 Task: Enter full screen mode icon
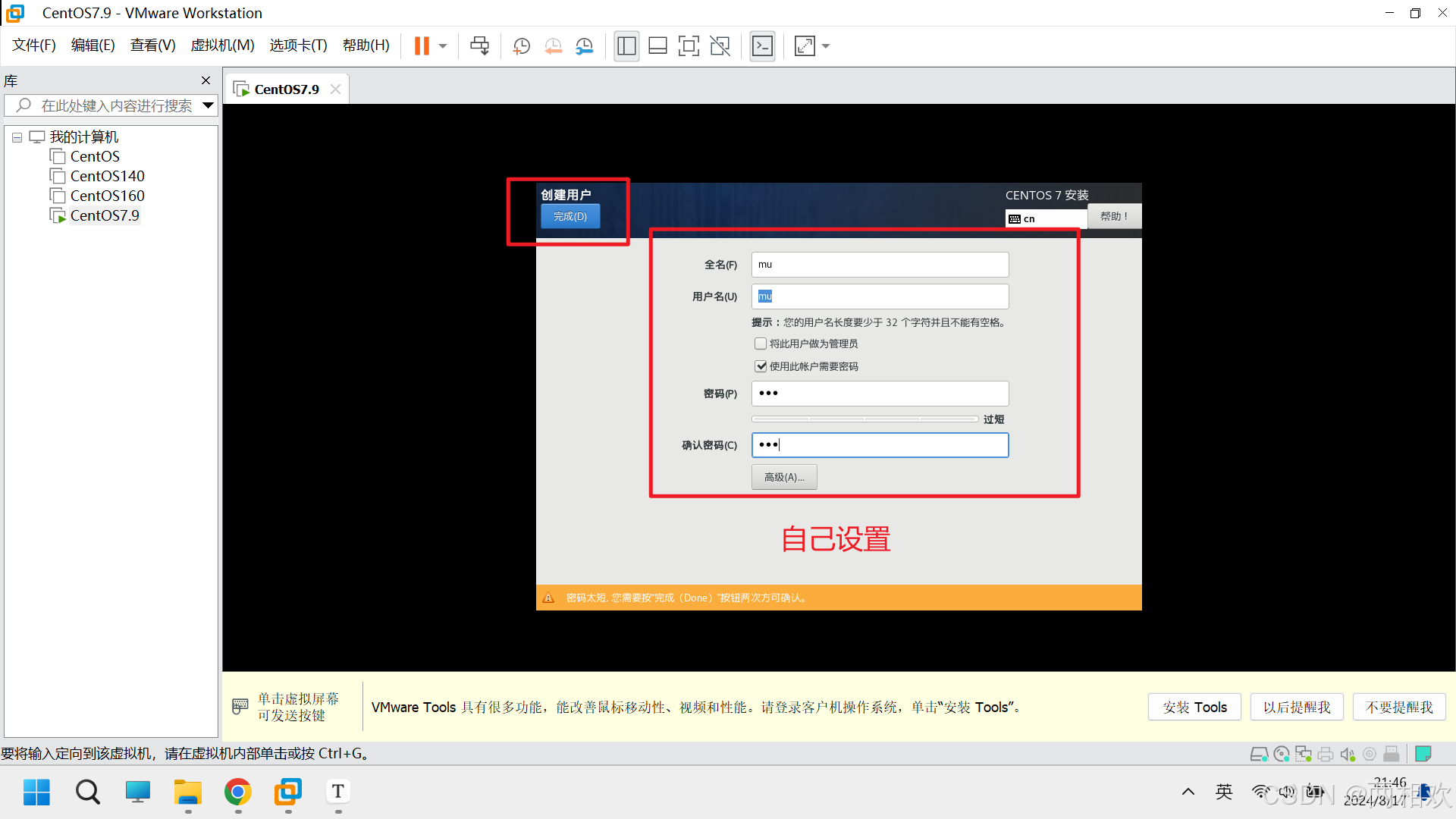tap(689, 46)
